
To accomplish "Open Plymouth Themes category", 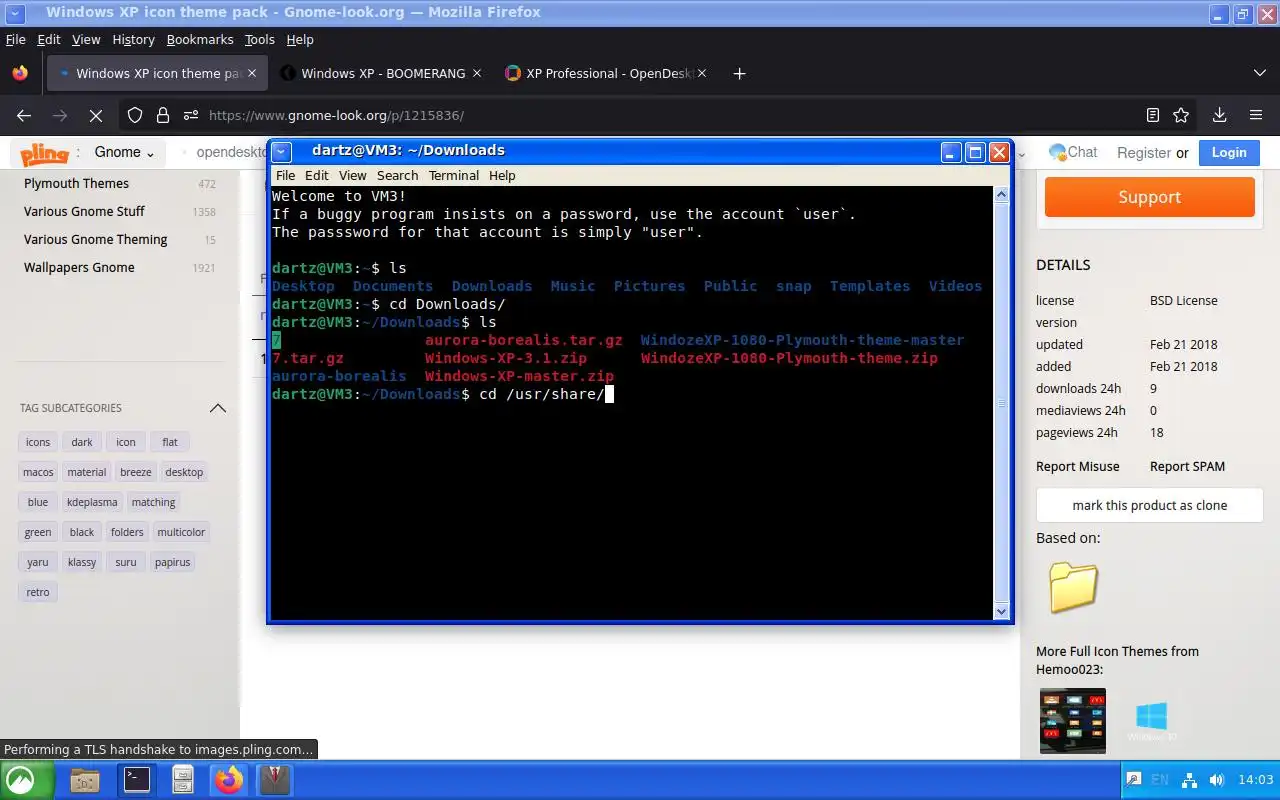I will pos(76,183).
